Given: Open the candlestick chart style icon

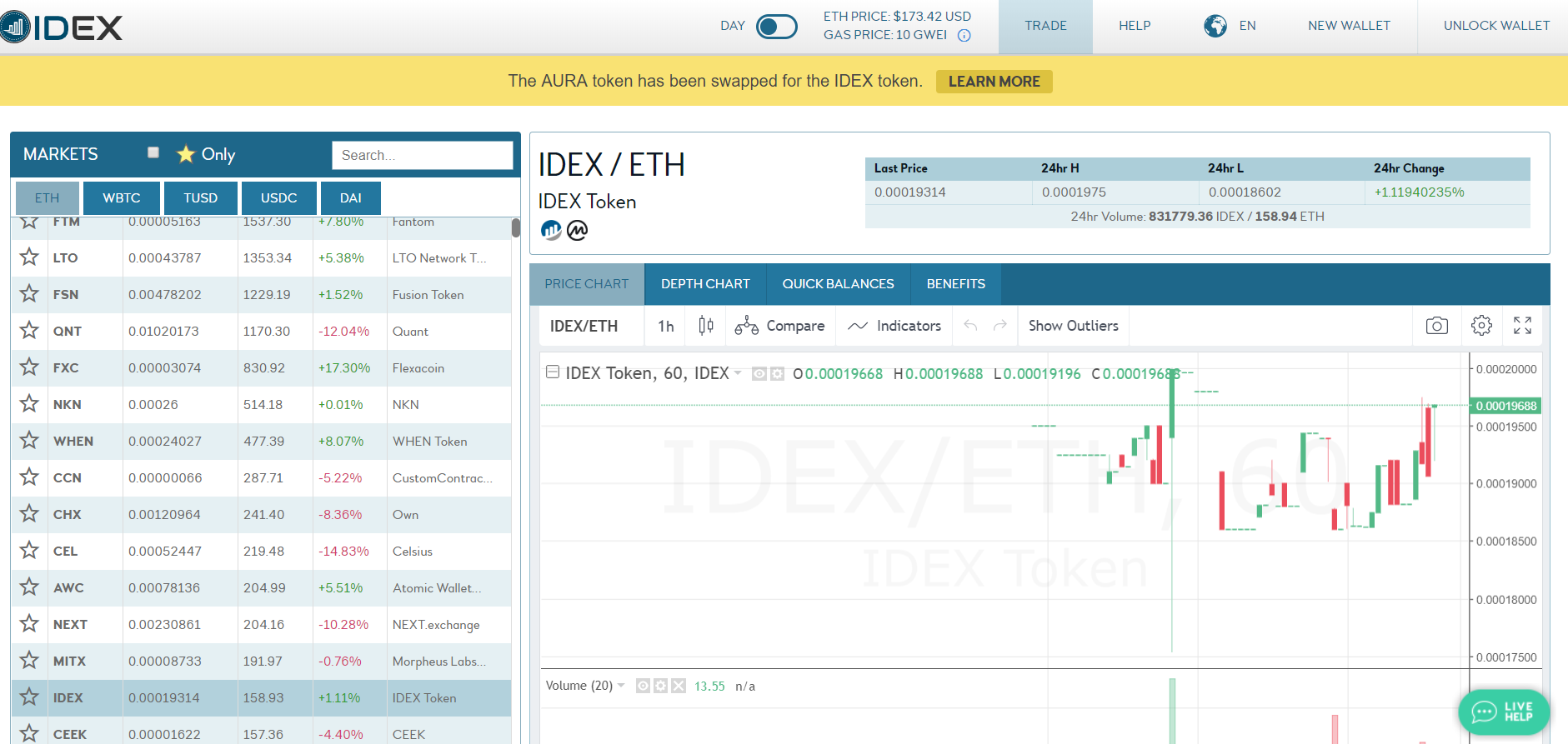Looking at the screenshot, I should (706, 326).
